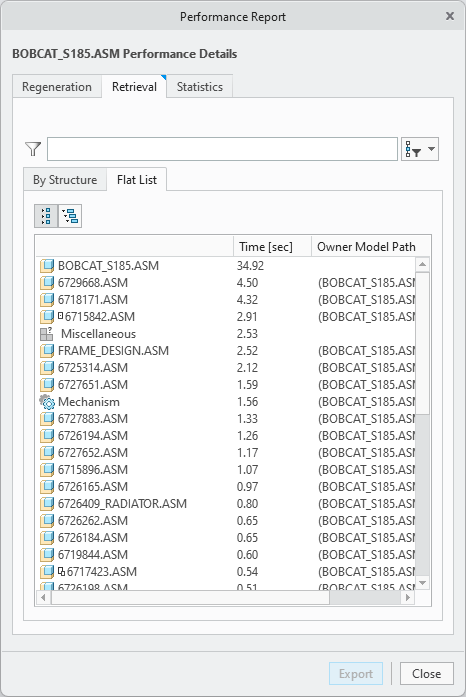This screenshot has width=466, height=697.
Task: Click the vertical scrollbar thumb
Action: coord(422,343)
